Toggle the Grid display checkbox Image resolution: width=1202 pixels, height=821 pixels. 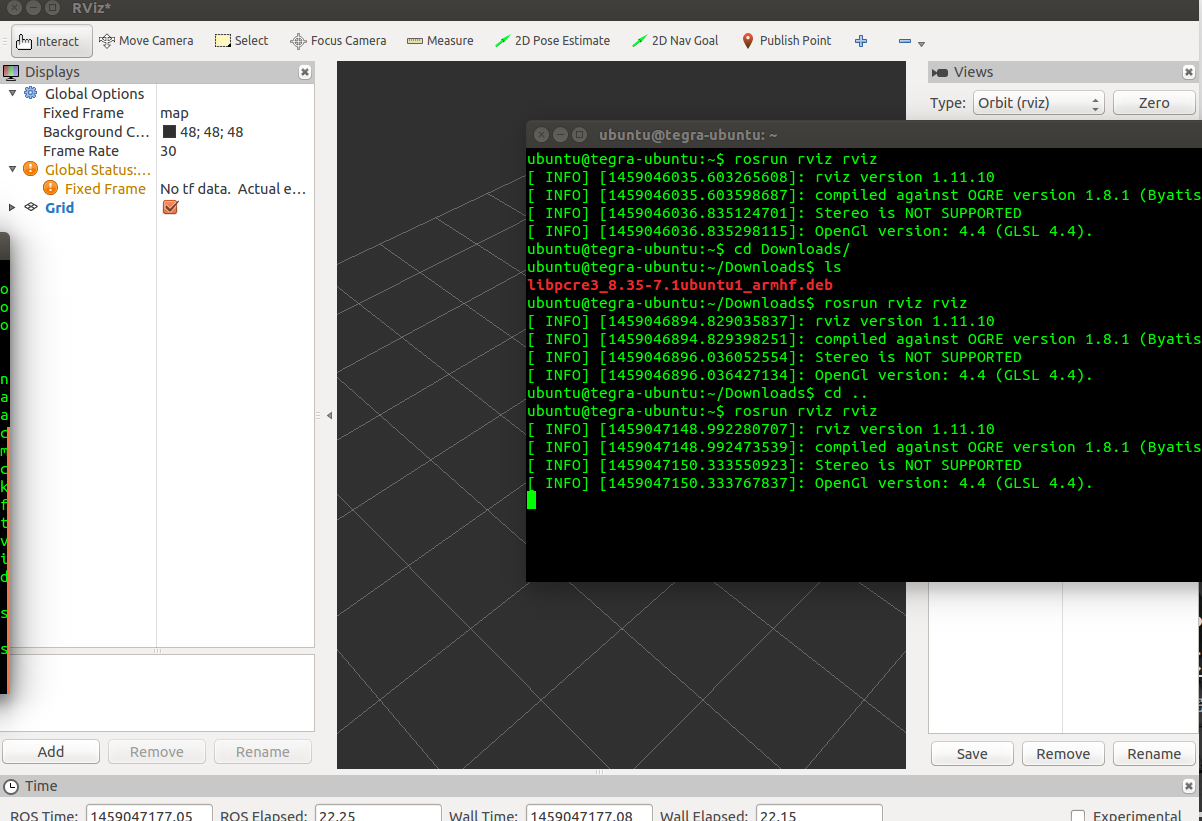coord(170,207)
